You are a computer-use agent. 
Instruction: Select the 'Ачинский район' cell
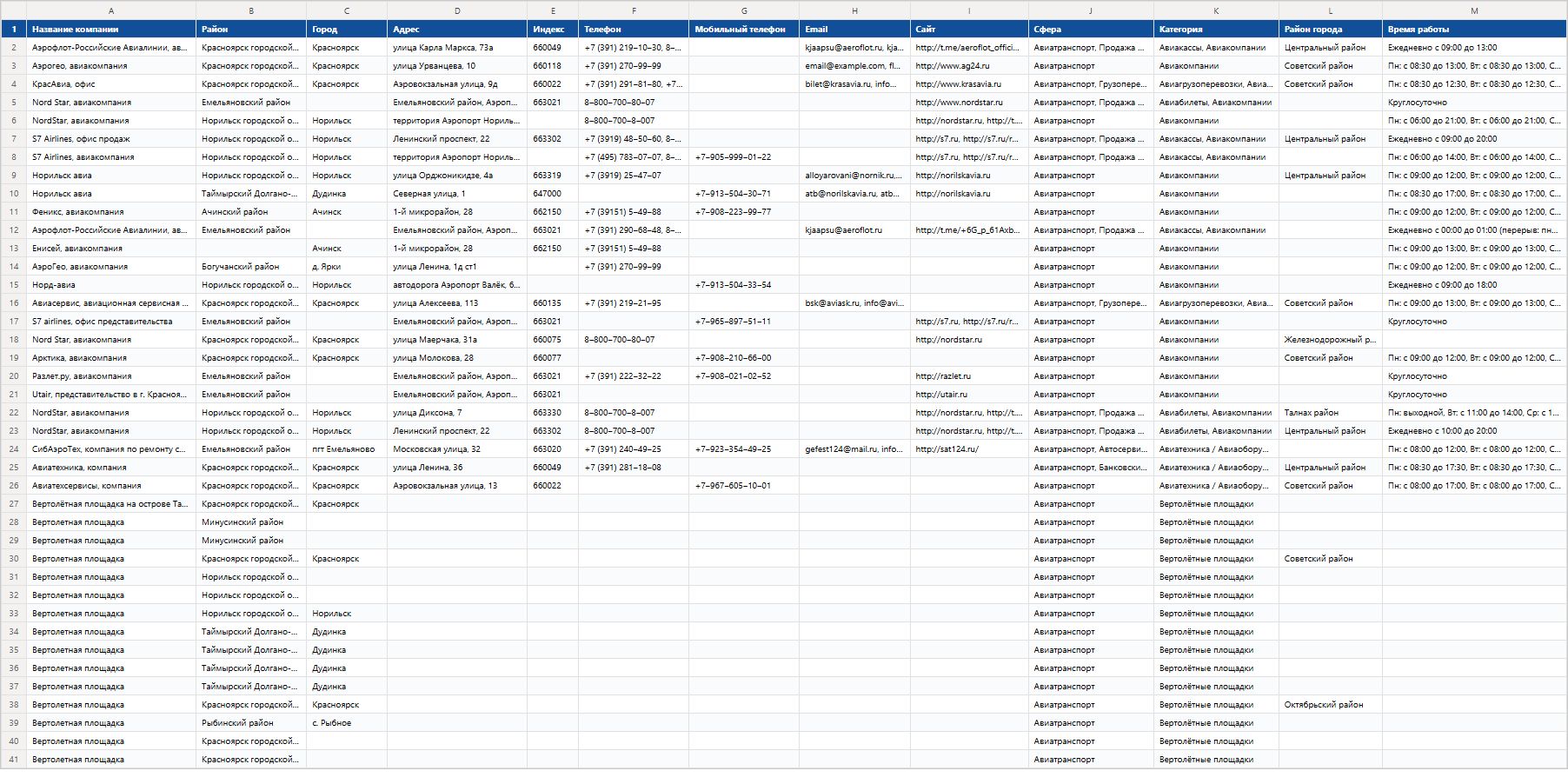pos(251,212)
